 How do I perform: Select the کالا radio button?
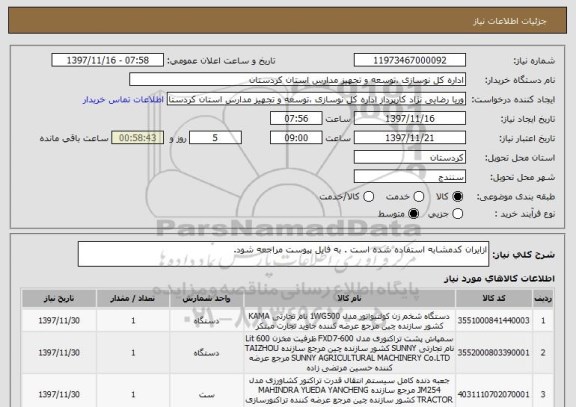(457, 197)
